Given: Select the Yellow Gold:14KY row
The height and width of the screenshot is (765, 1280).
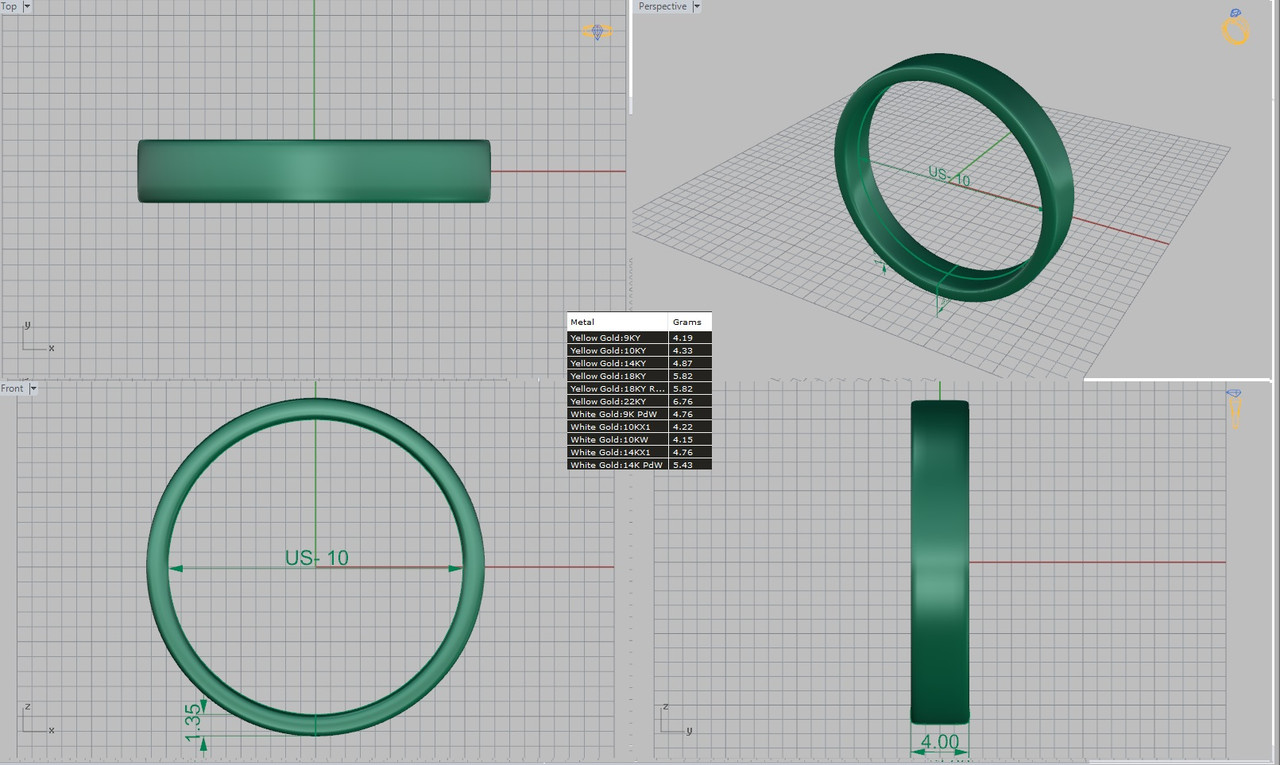Looking at the screenshot, I should coord(639,363).
